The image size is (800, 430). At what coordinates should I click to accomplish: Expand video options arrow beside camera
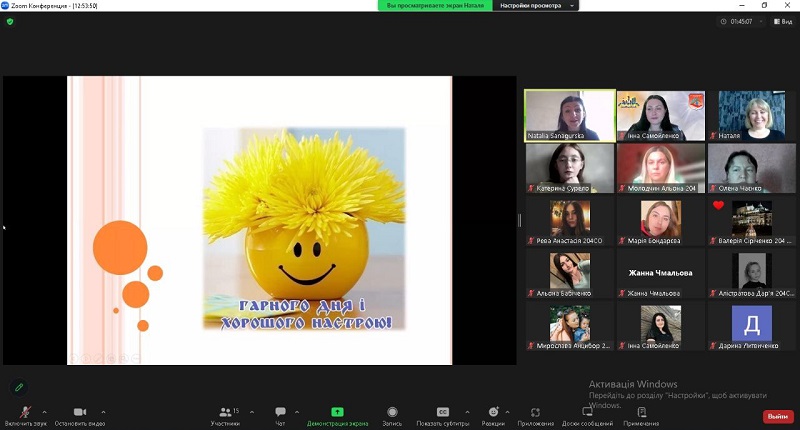pyautogui.click(x=103, y=411)
